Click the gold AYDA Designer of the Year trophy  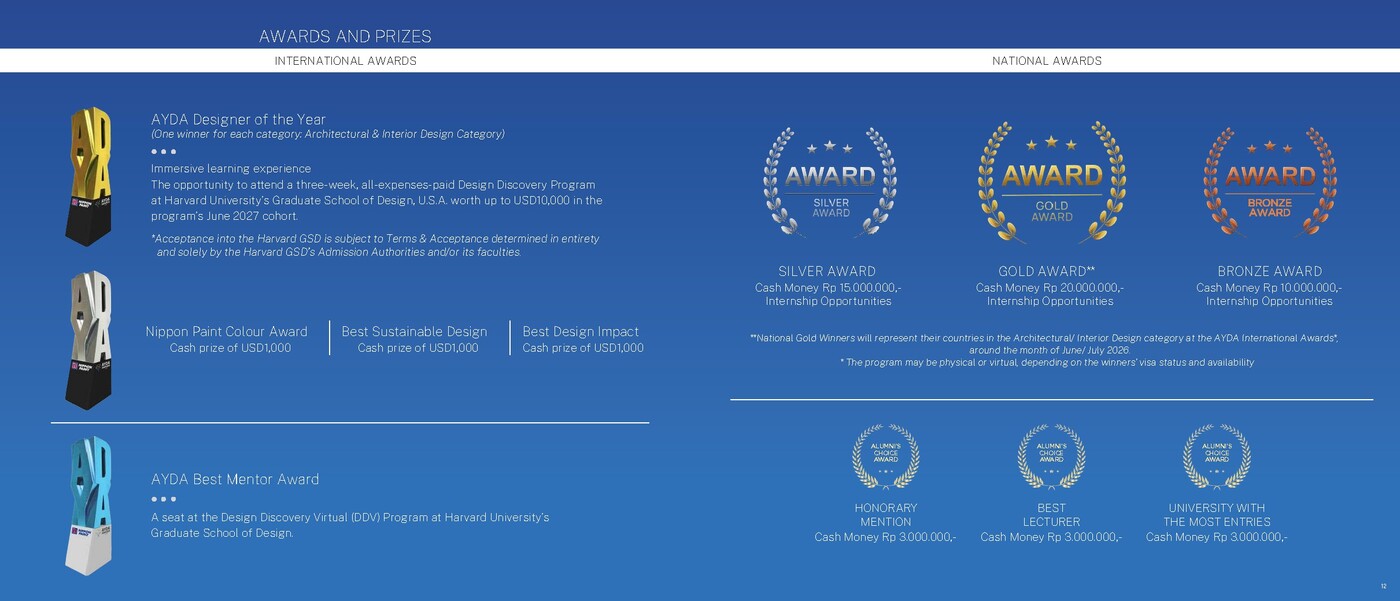91,176
